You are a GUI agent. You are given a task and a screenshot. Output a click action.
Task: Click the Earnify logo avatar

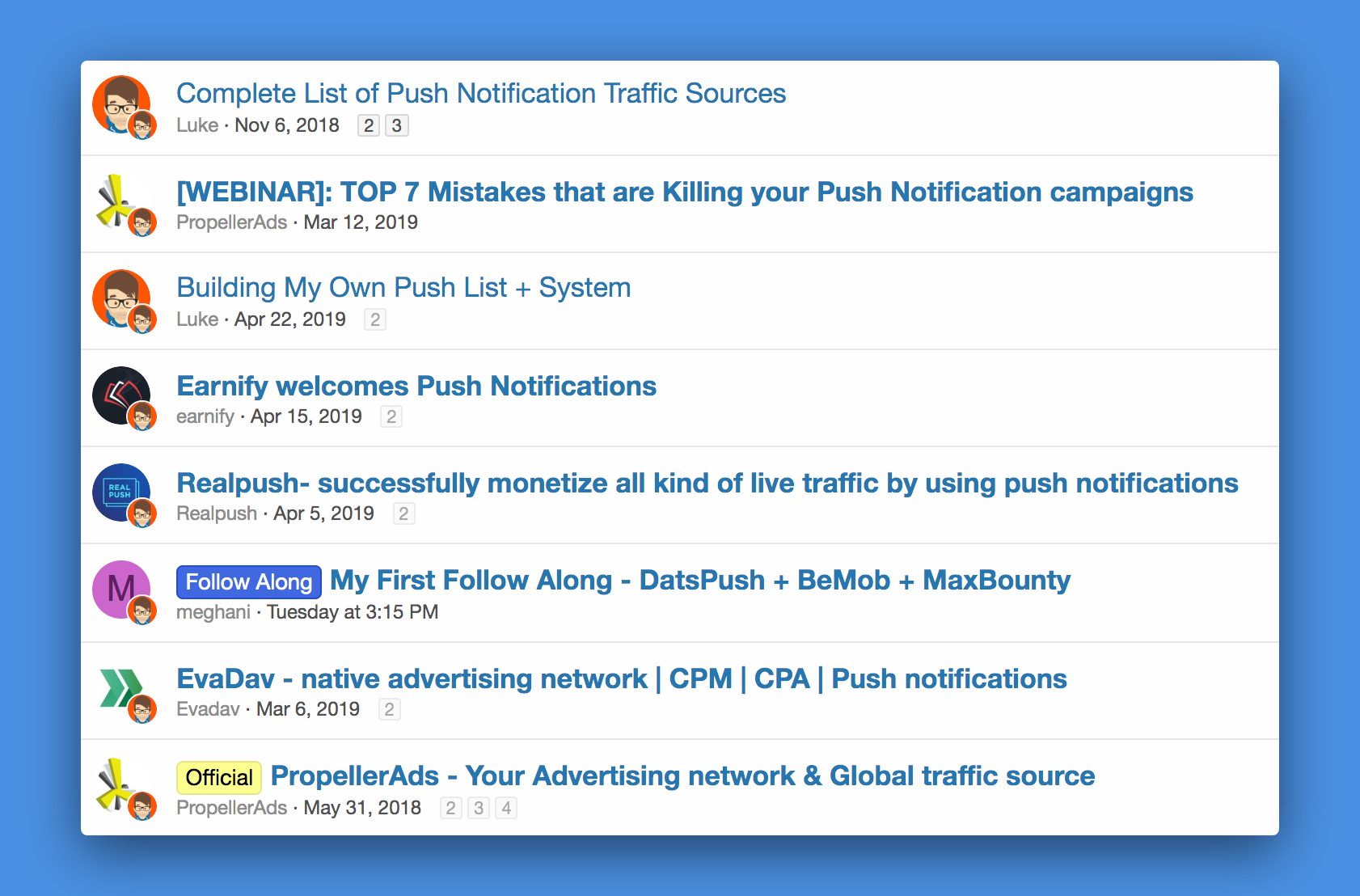[121, 395]
